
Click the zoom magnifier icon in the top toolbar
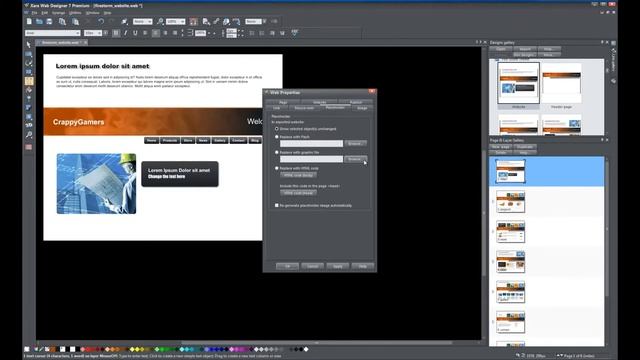tap(160, 21)
